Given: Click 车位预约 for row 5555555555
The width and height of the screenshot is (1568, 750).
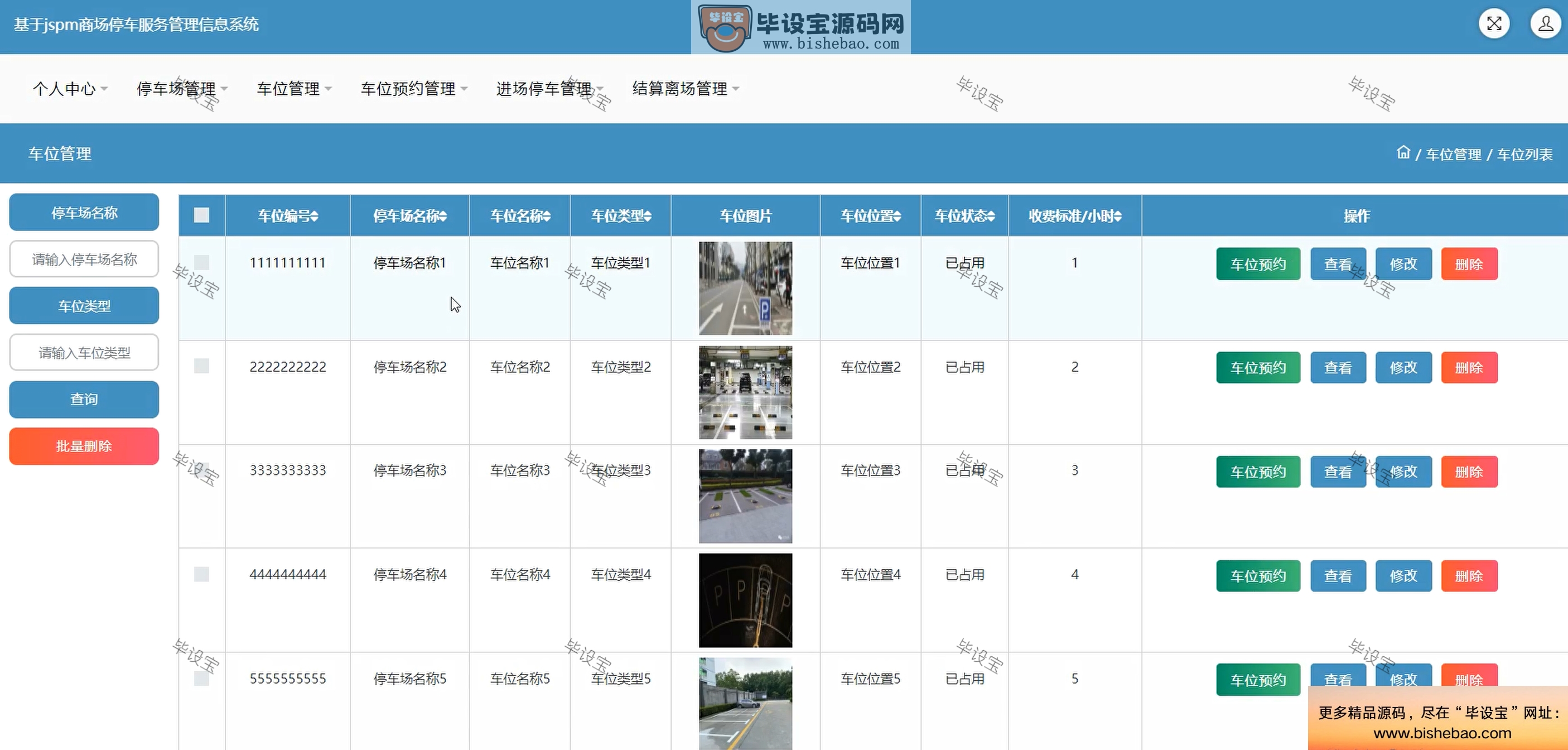Looking at the screenshot, I should (1258, 679).
